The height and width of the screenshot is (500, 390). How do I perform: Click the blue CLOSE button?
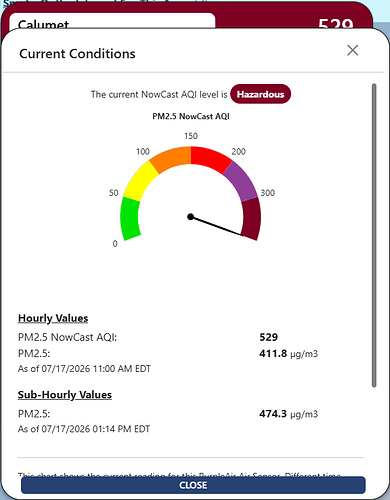pos(193,485)
